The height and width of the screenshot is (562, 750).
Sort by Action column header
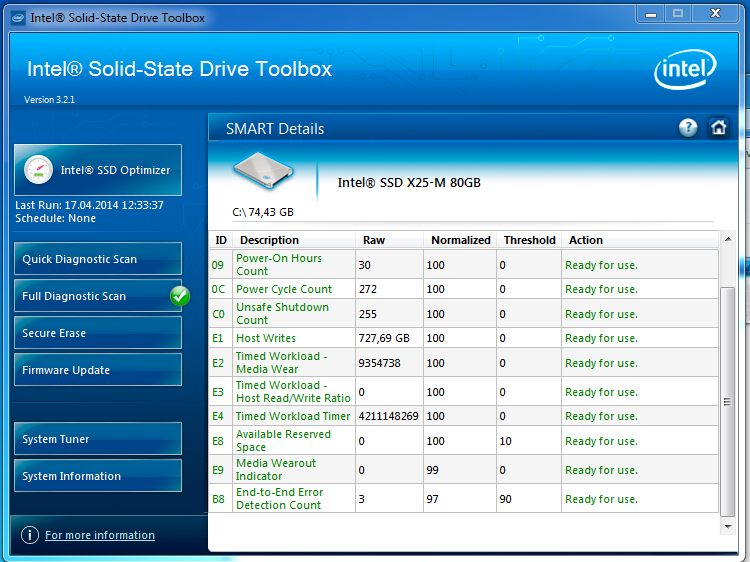640,240
